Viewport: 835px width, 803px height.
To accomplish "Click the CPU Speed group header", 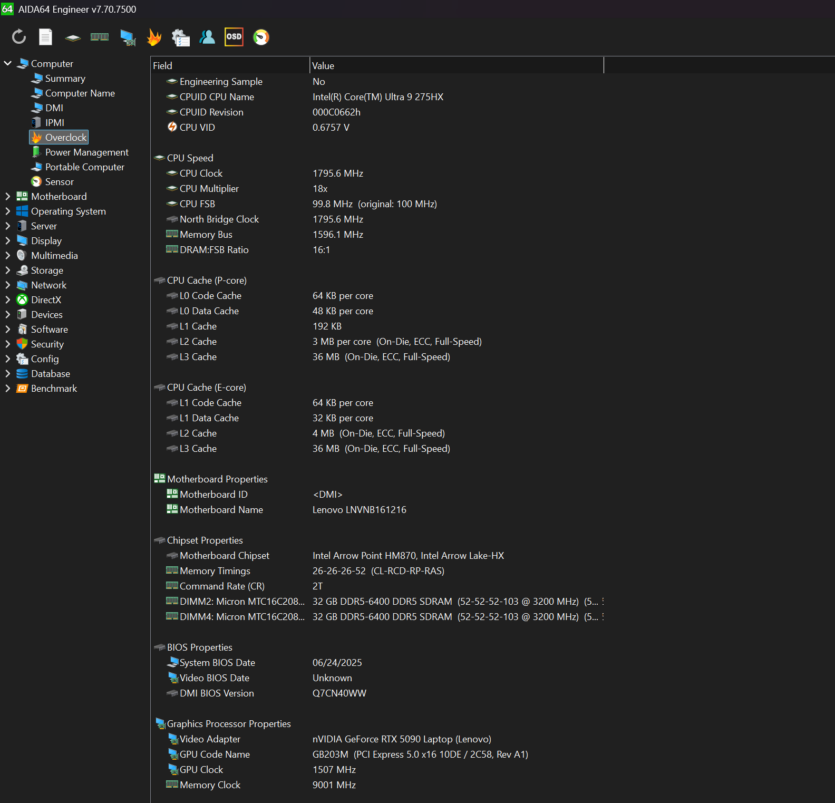I will (184, 158).
